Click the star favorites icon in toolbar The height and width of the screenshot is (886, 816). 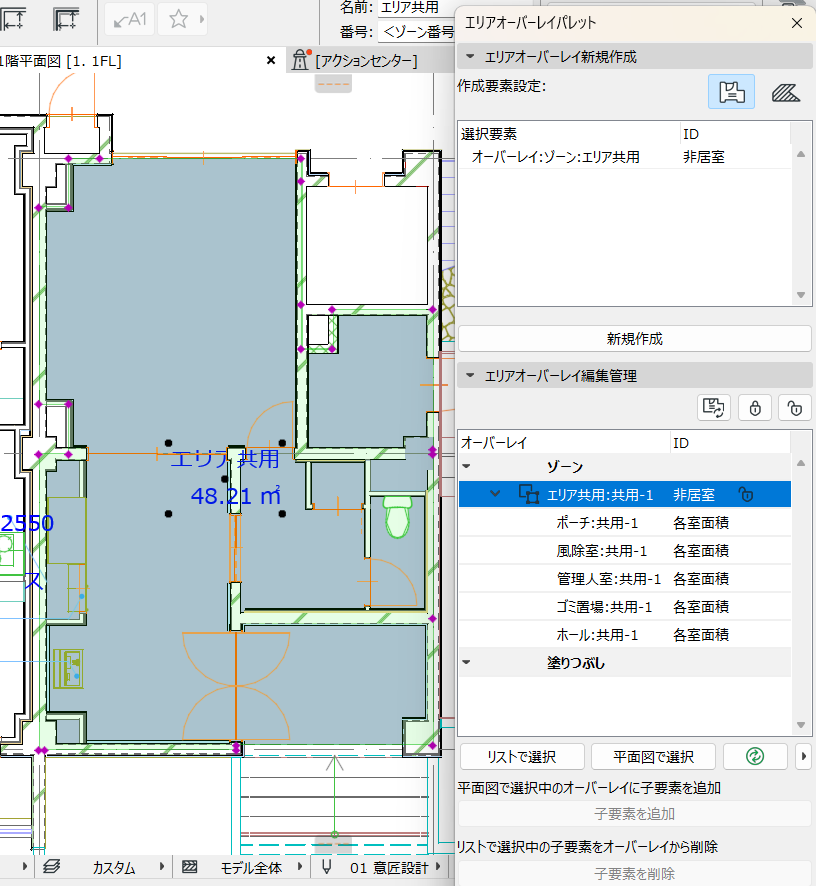tap(179, 20)
